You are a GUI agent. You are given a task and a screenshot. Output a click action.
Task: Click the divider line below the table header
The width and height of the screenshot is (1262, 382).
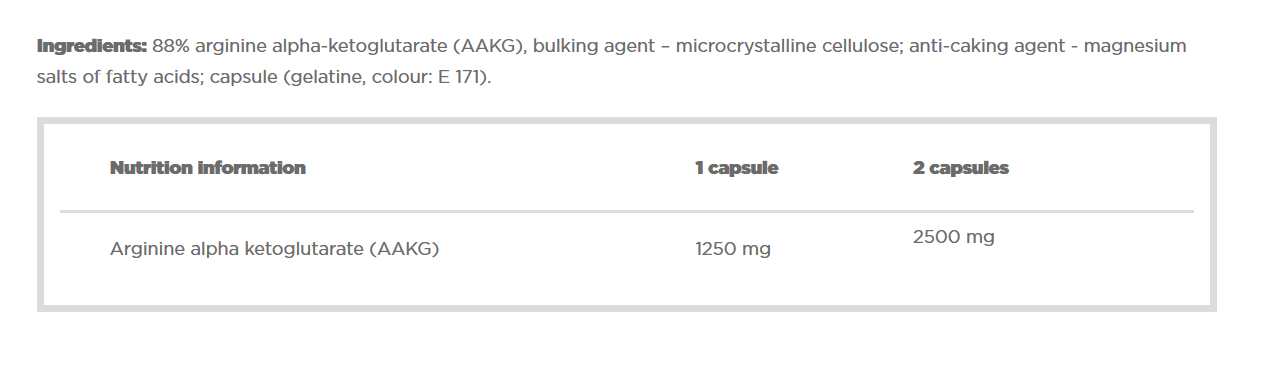pos(626,211)
